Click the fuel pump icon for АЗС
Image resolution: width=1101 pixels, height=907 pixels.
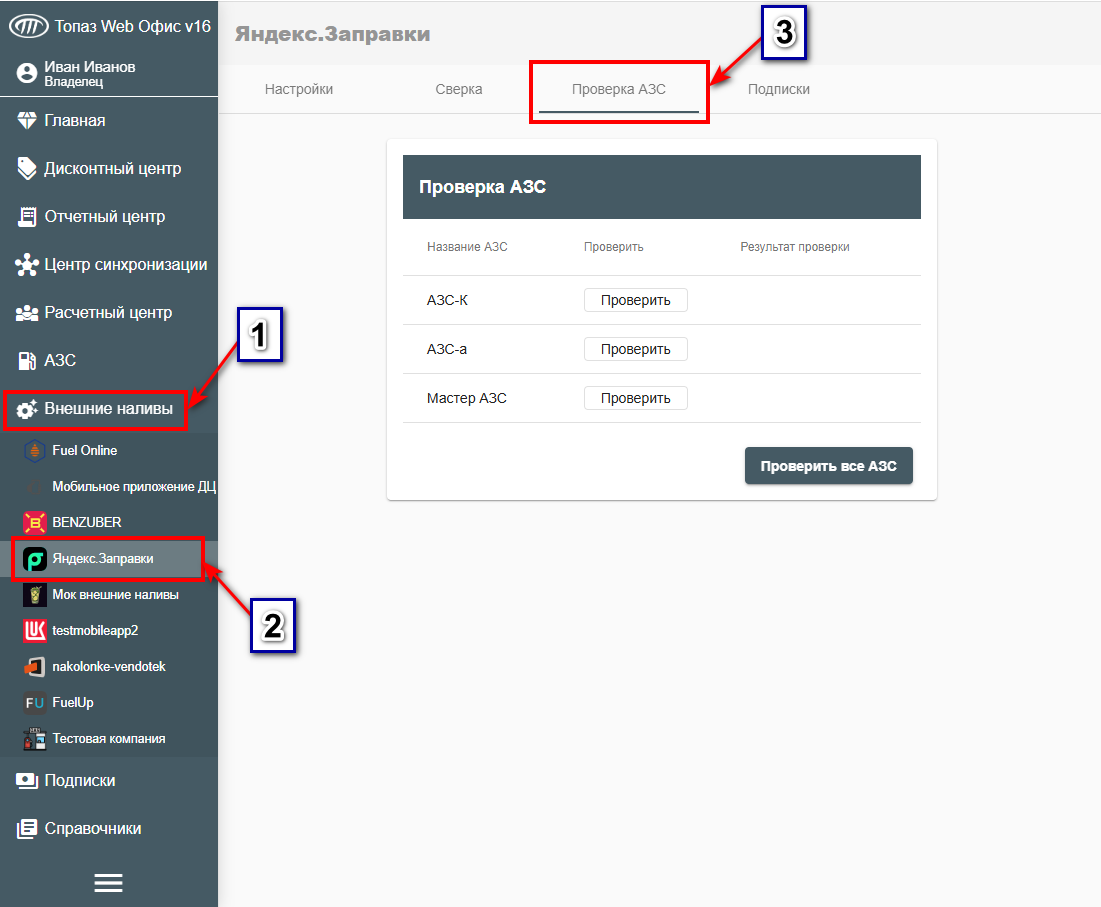point(27,361)
